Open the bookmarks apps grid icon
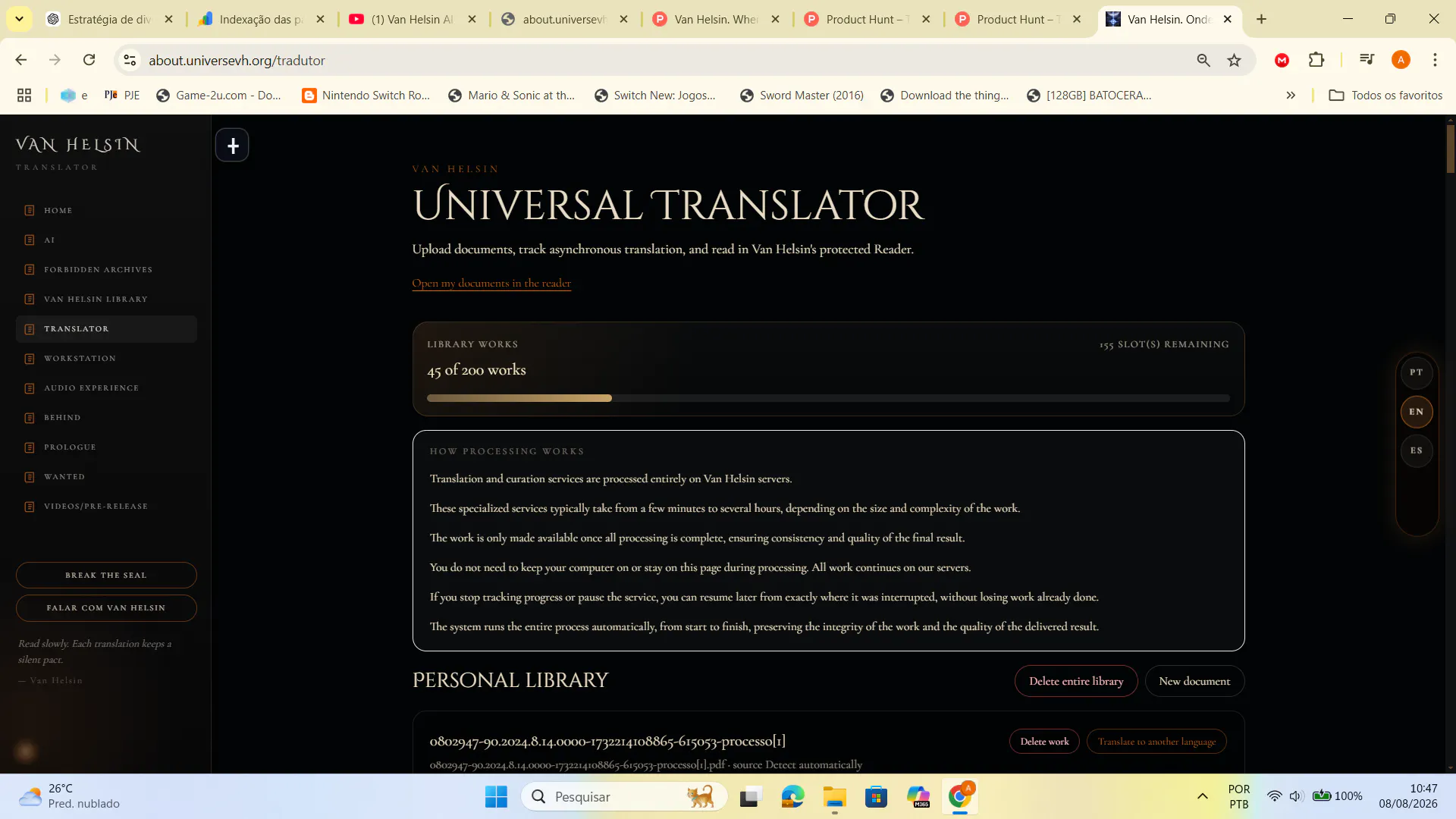 [x=24, y=96]
